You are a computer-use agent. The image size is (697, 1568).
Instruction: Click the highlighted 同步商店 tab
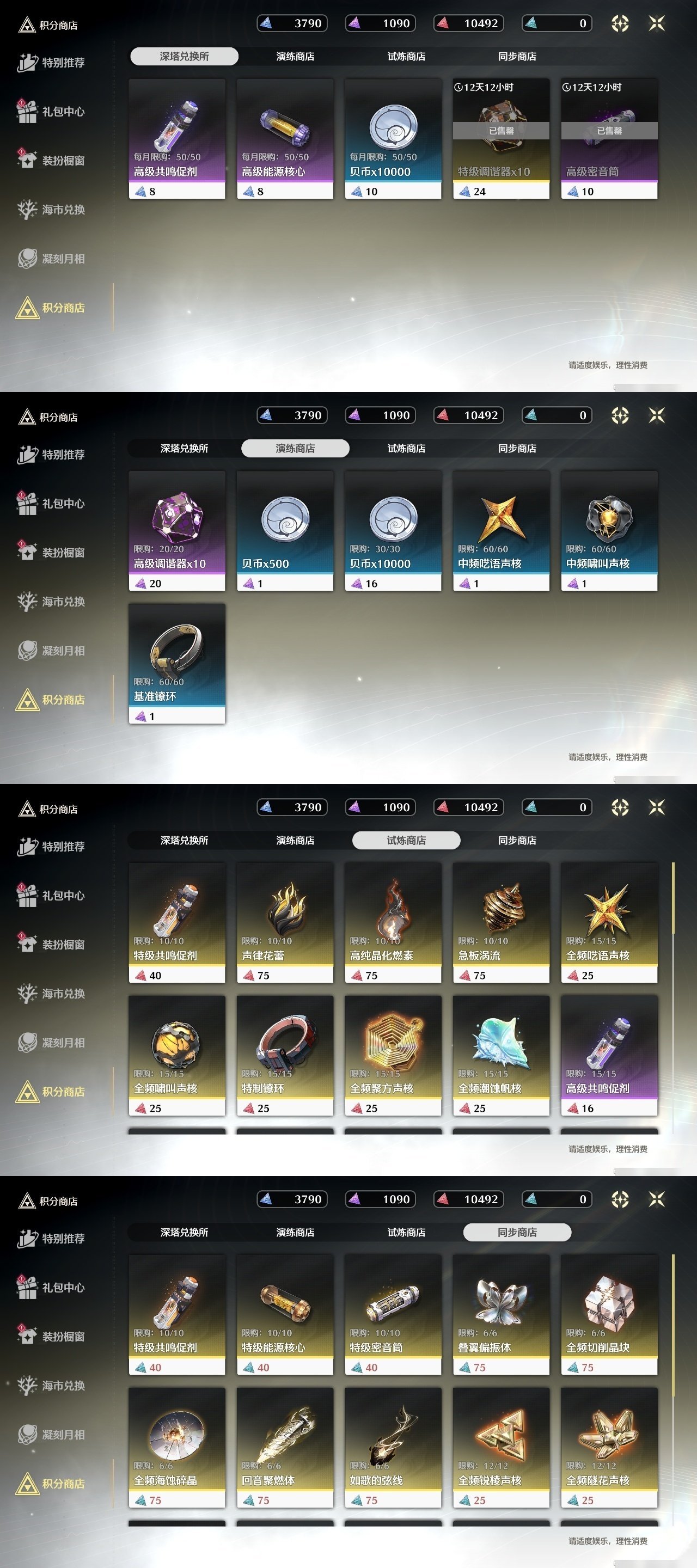pos(517,1232)
